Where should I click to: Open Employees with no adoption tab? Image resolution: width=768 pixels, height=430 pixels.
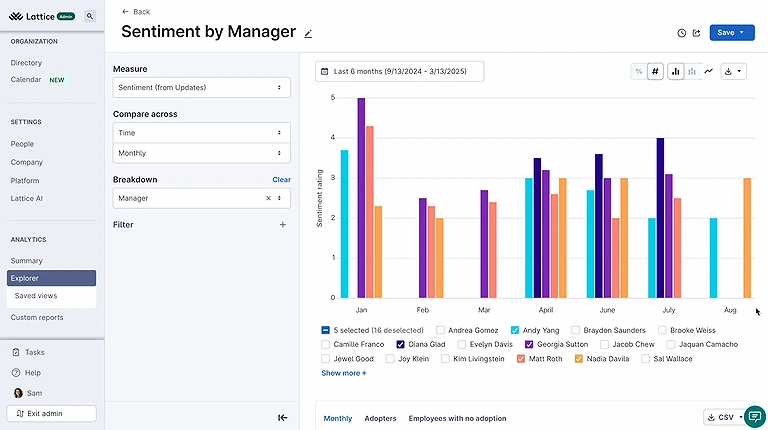(457, 418)
